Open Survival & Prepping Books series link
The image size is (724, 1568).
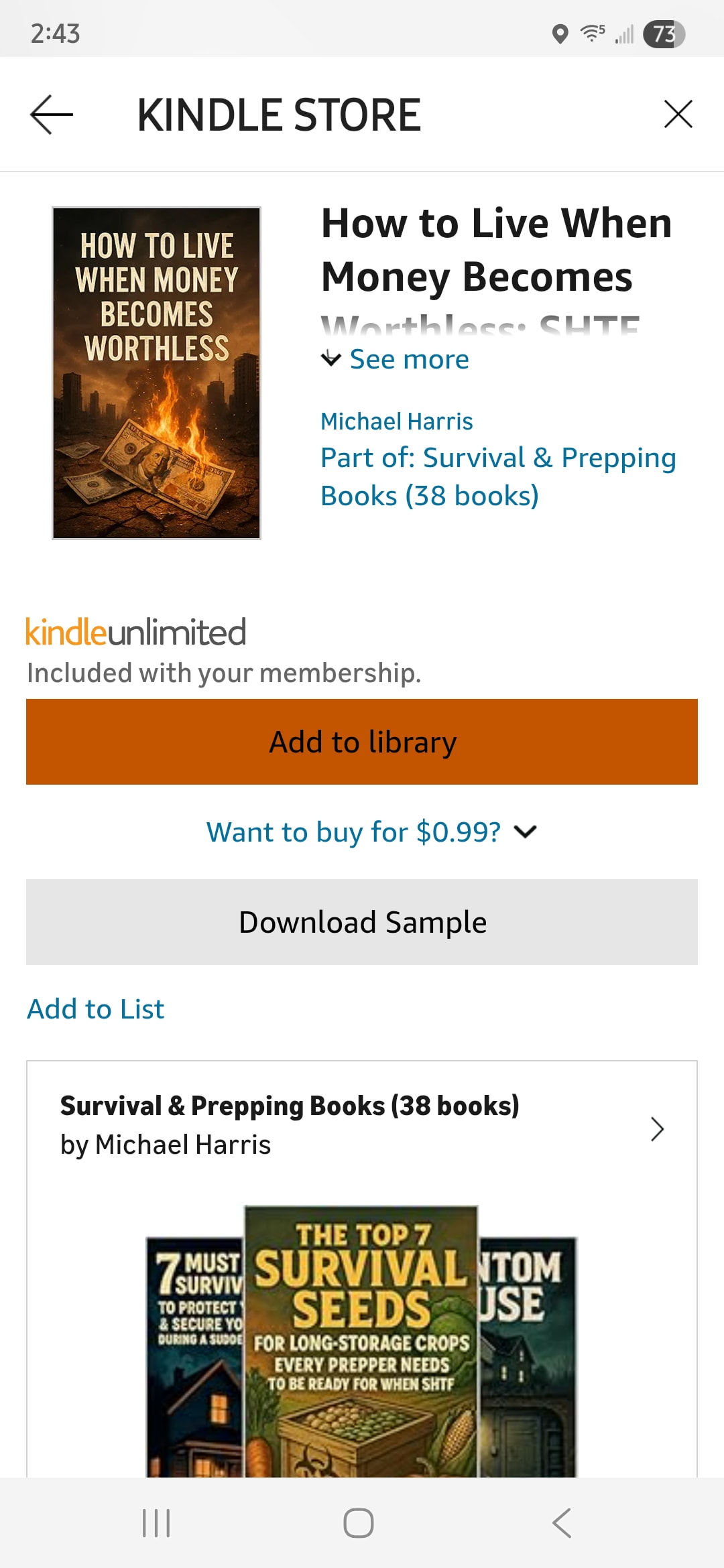point(497,476)
